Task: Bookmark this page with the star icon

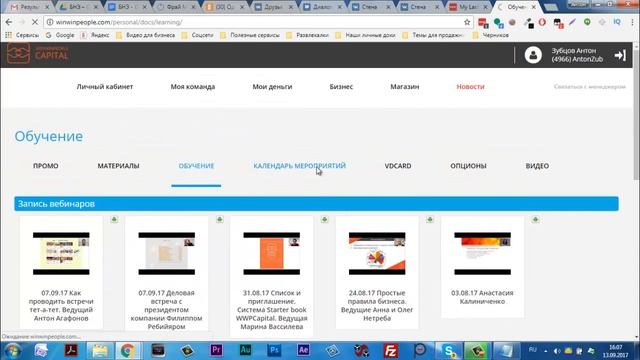Action: tap(467, 22)
